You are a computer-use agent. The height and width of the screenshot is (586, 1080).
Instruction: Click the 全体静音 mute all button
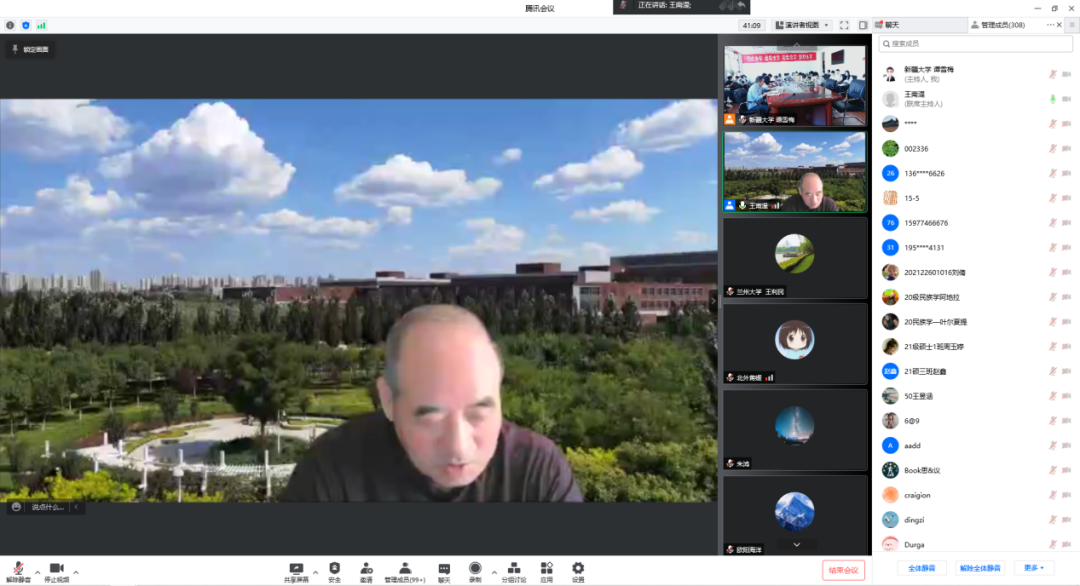pyautogui.click(x=921, y=568)
